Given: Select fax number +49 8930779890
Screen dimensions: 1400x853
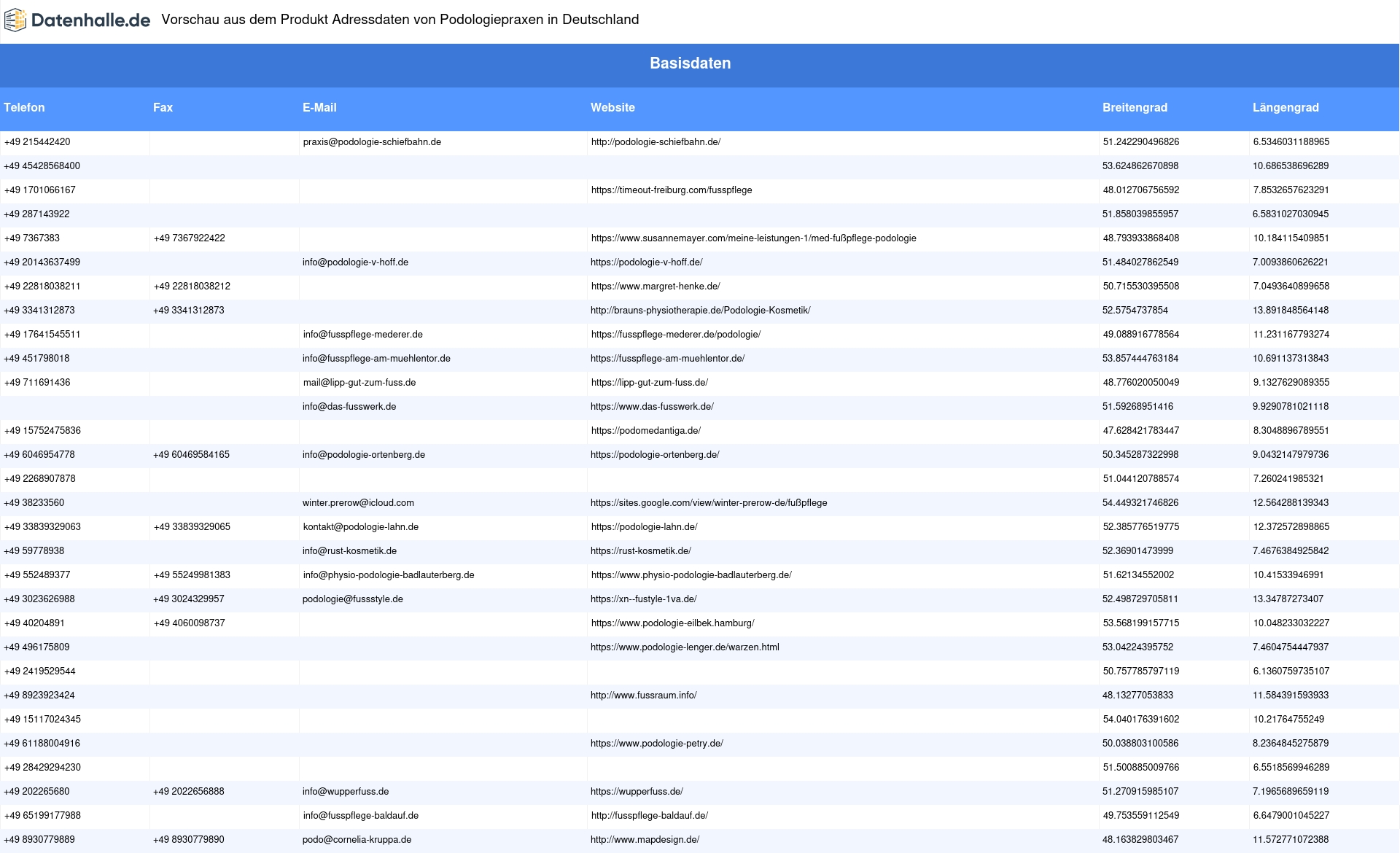Looking at the screenshot, I should click(189, 840).
